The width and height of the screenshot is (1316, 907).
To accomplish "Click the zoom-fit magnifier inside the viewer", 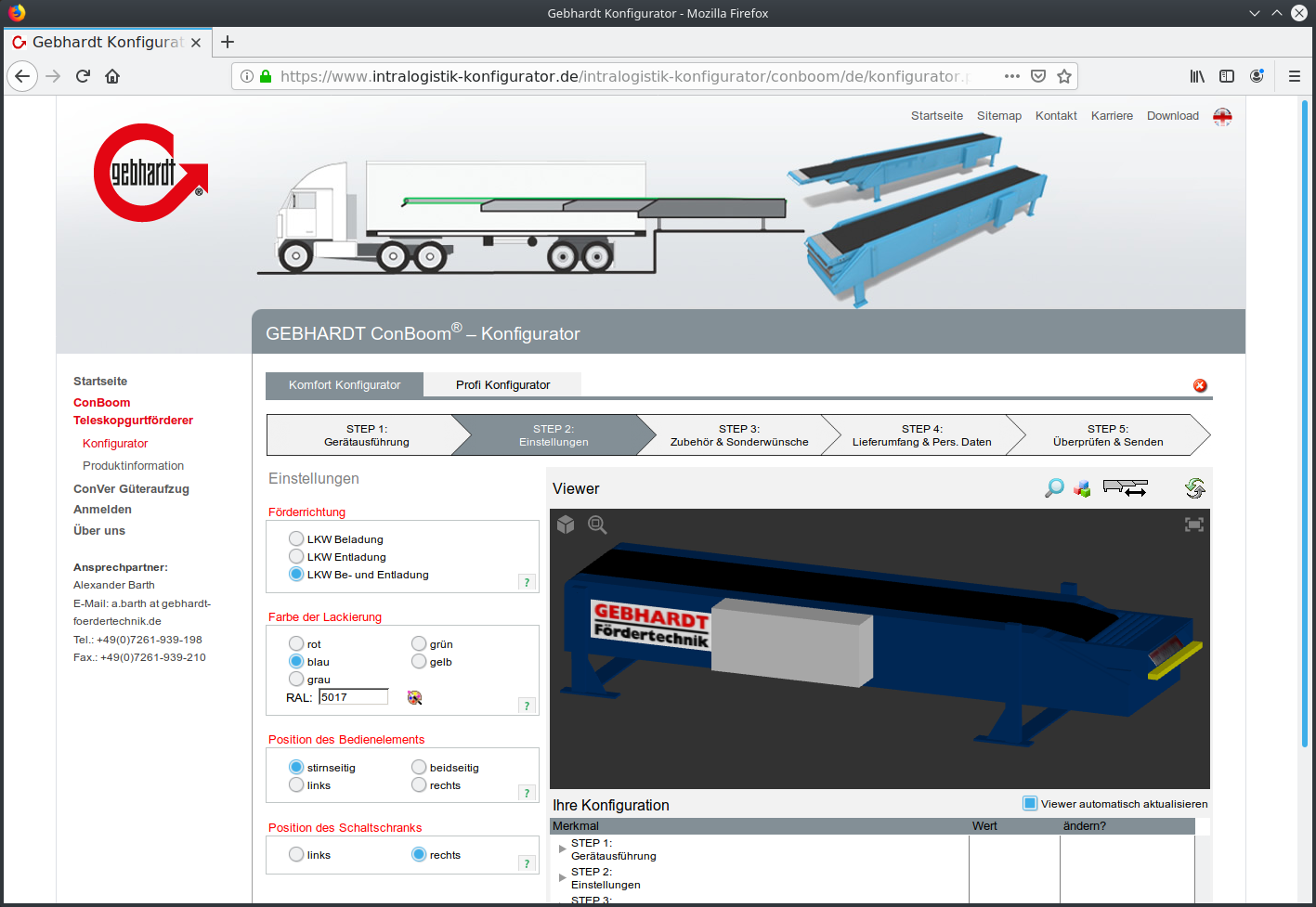I will pyautogui.click(x=597, y=525).
